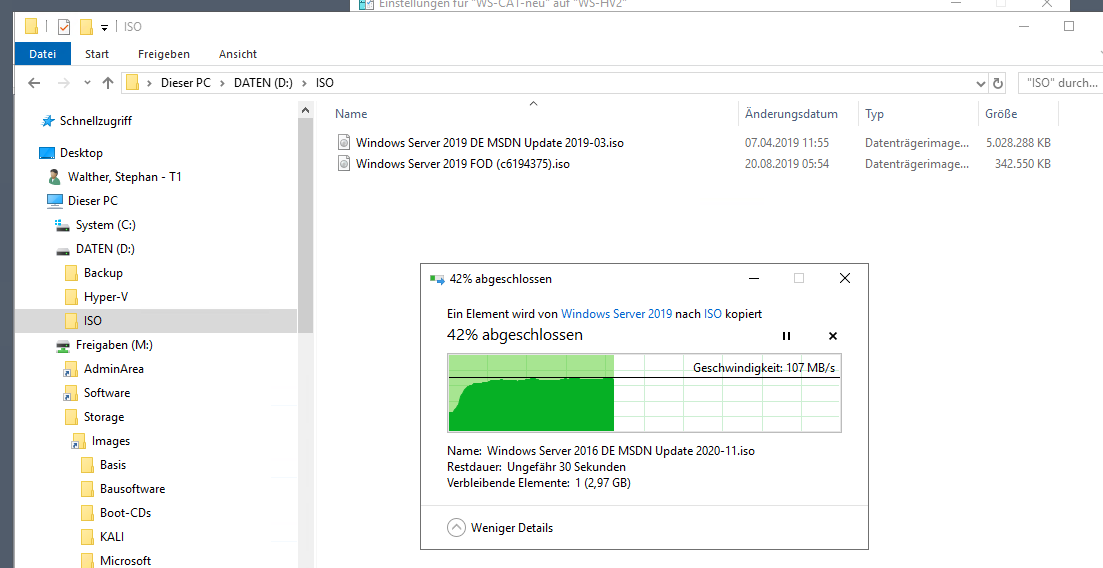
Task: Open the Backup folder in tree
Action: [103, 273]
